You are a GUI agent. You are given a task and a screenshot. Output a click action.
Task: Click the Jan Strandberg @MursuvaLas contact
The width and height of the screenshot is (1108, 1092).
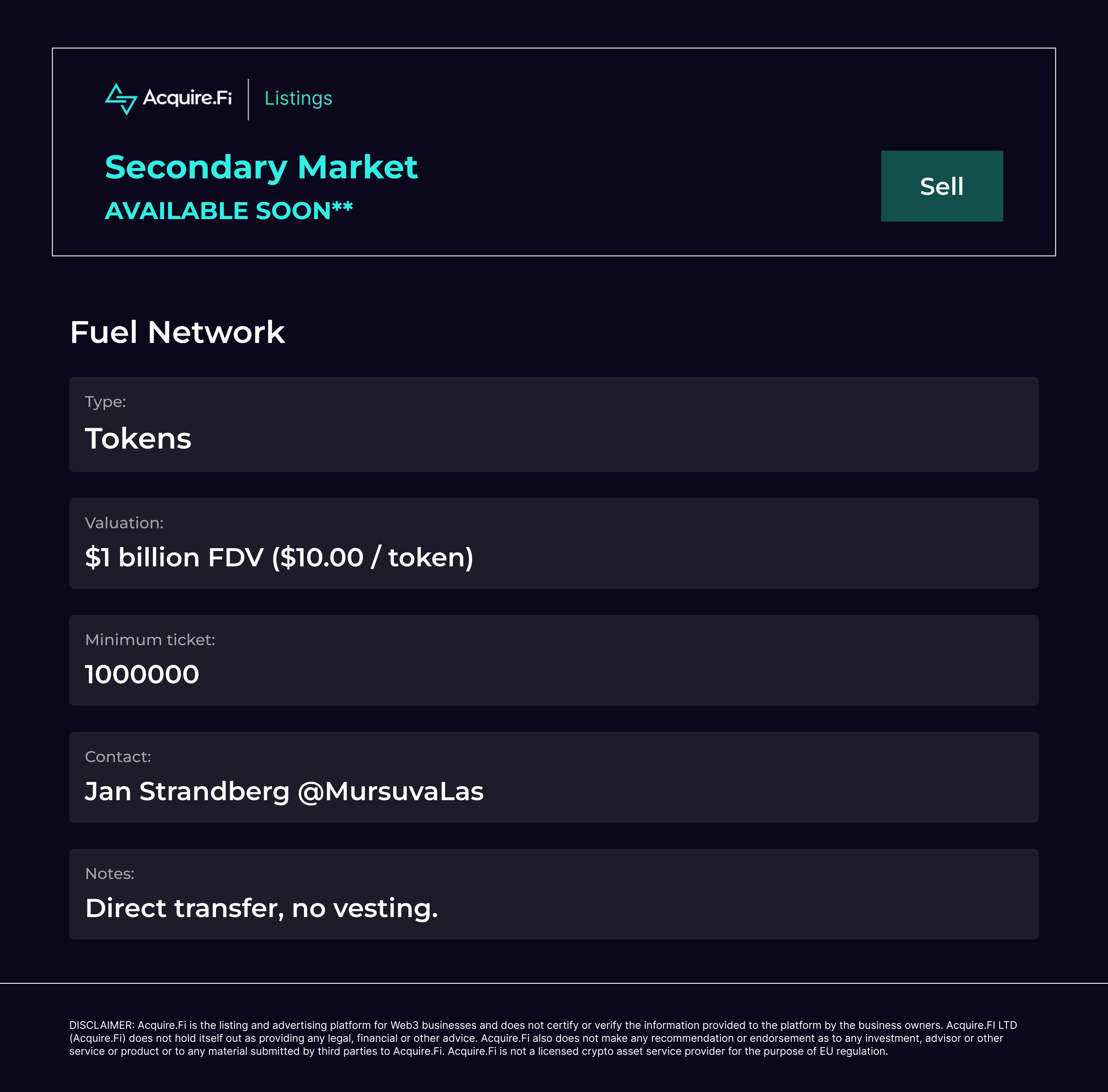284,792
